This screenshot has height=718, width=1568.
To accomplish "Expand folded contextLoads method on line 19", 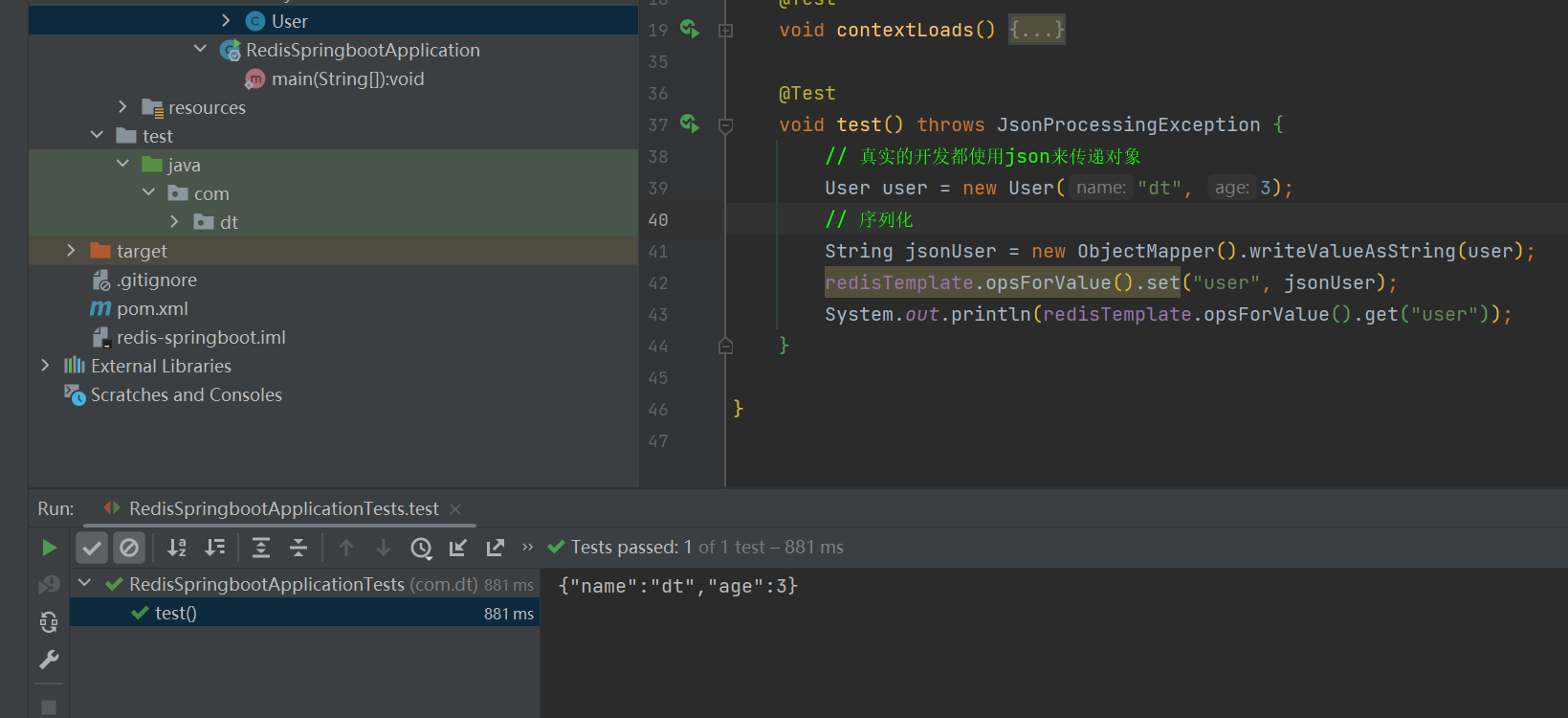I will [x=725, y=31].
